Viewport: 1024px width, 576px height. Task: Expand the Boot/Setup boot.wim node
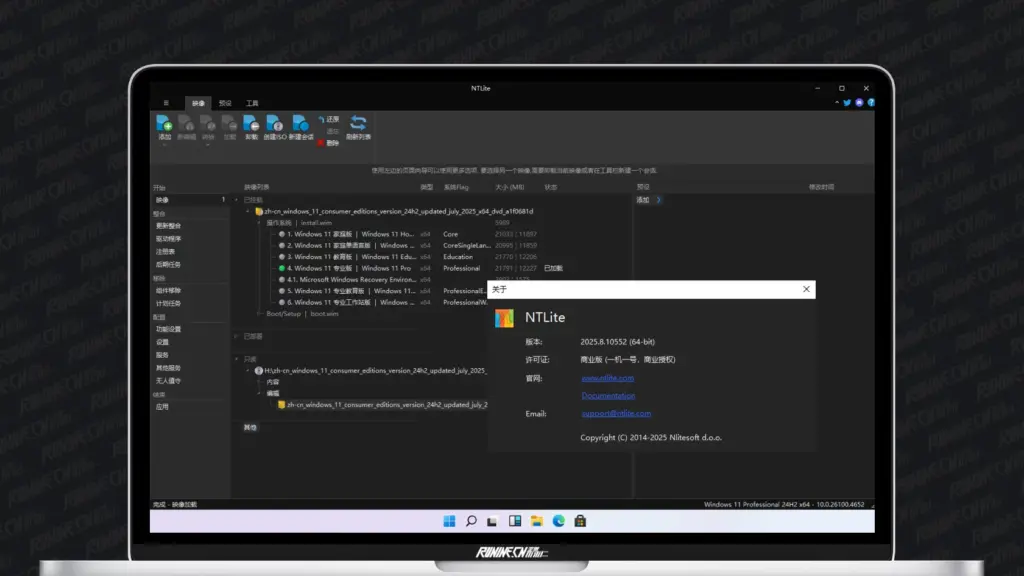point(258,313)
